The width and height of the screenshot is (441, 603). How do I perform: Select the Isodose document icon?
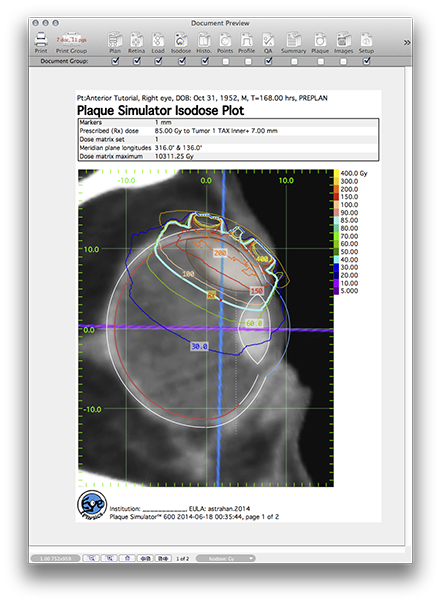181,40
